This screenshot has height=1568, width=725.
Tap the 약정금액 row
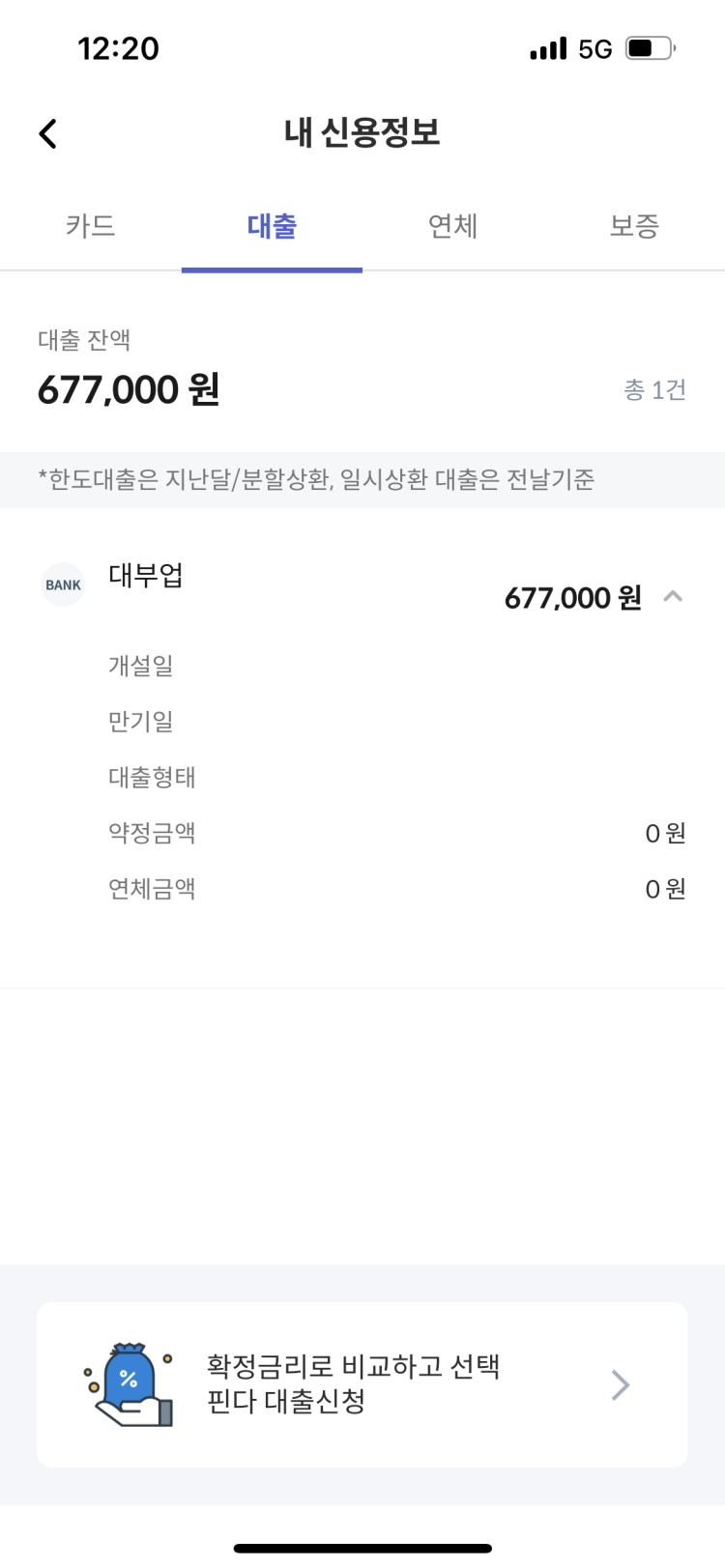point(397,833)
